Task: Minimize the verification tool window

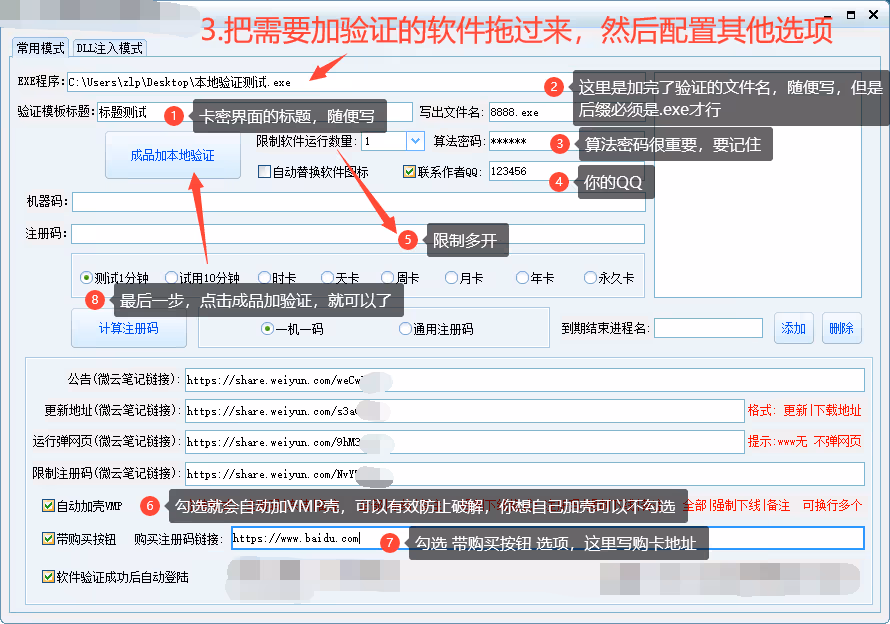Action: click(x=849, y=15)
